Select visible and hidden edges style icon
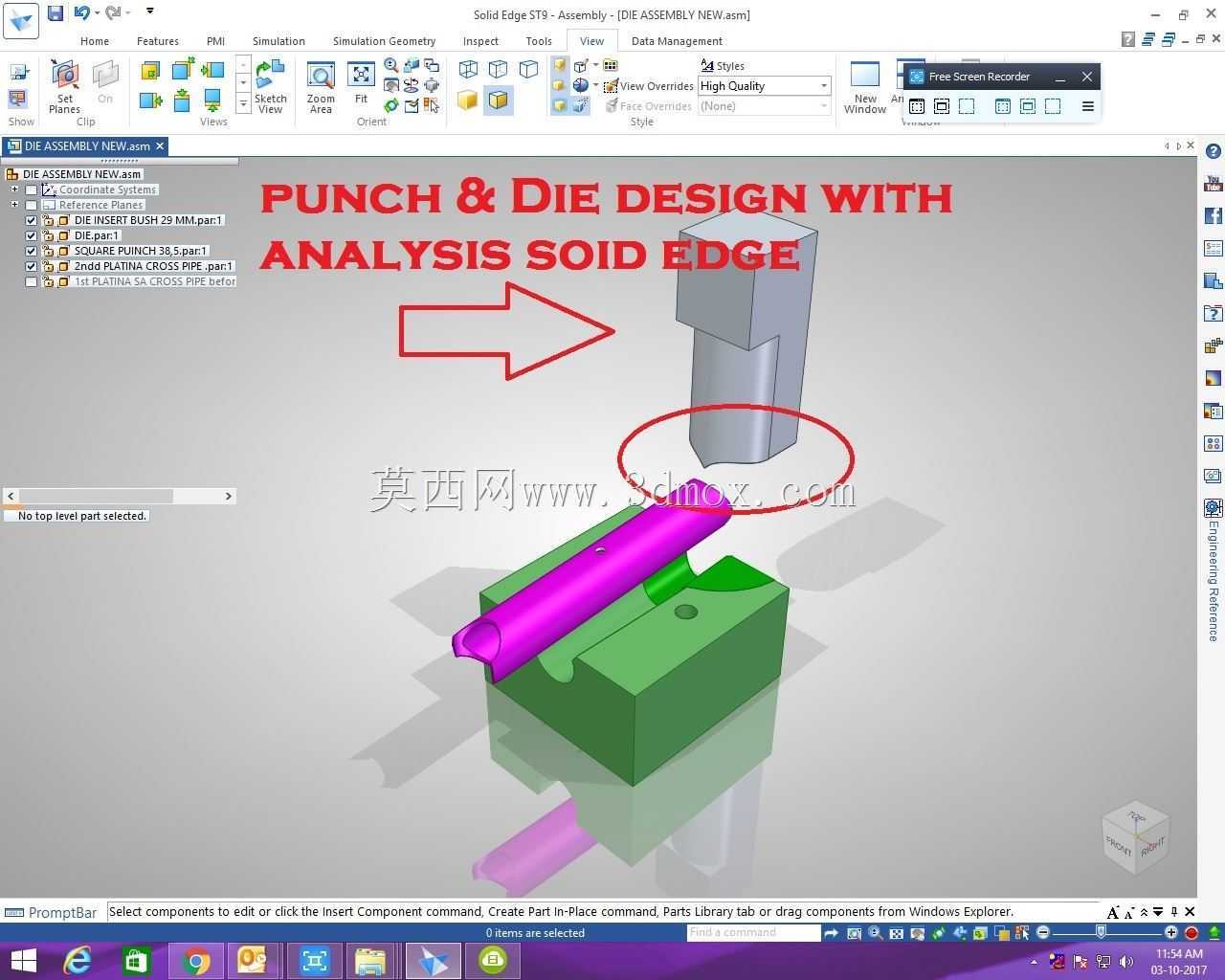 pos(498,69)
